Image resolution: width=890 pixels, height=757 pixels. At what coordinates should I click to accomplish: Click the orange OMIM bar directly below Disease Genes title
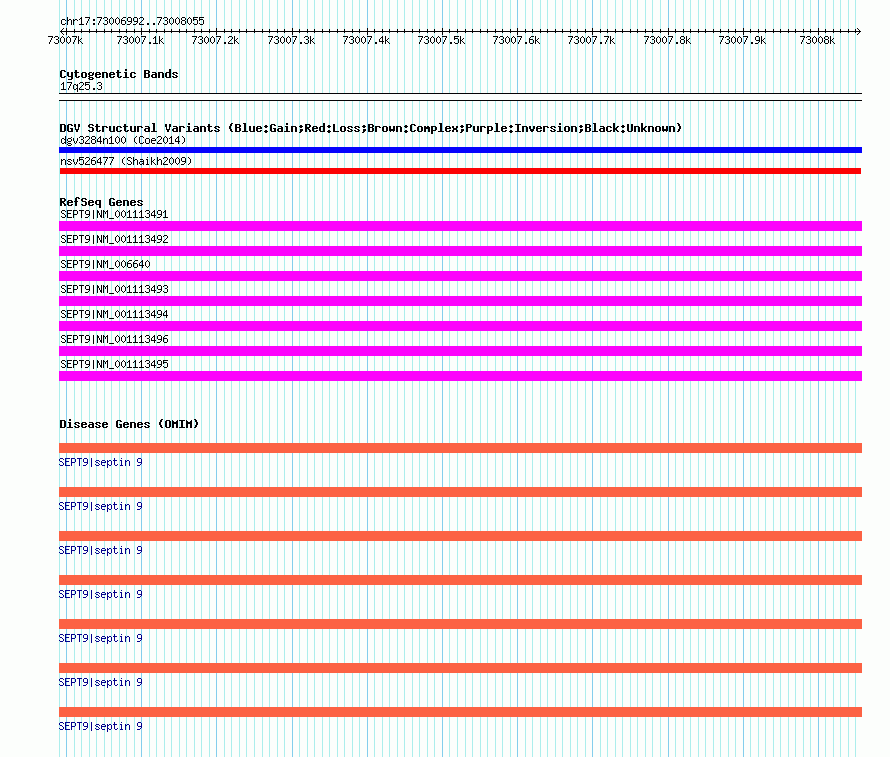click(460, 448)
